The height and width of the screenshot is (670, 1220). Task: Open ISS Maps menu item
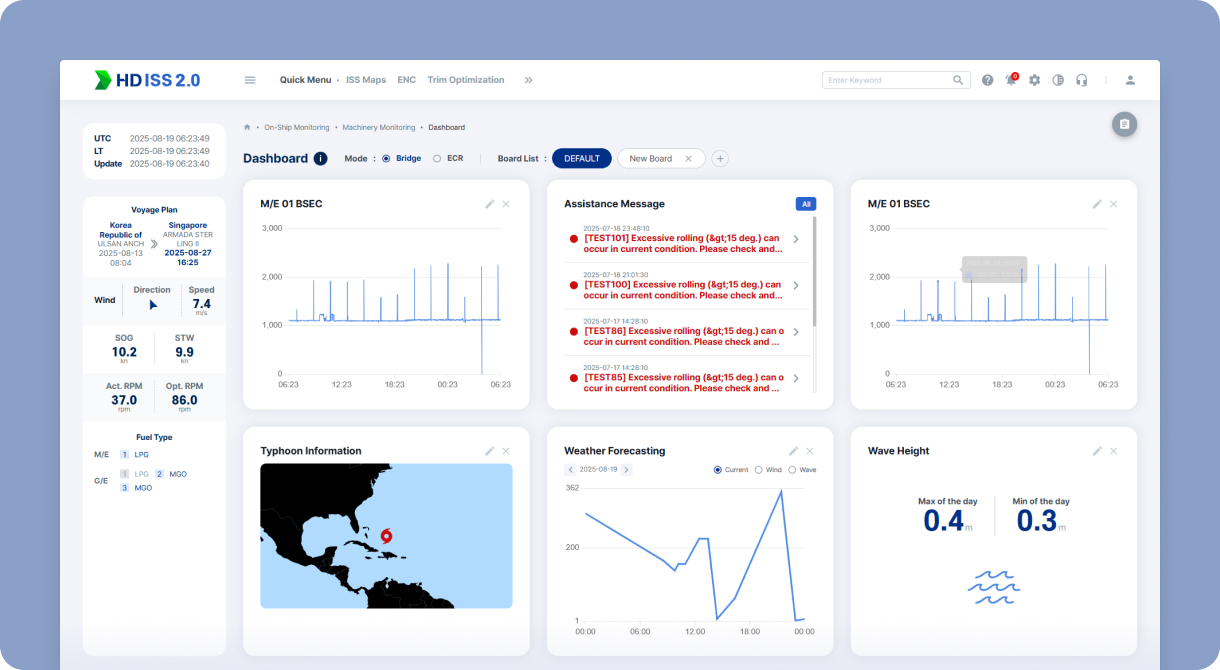(365, 80)
